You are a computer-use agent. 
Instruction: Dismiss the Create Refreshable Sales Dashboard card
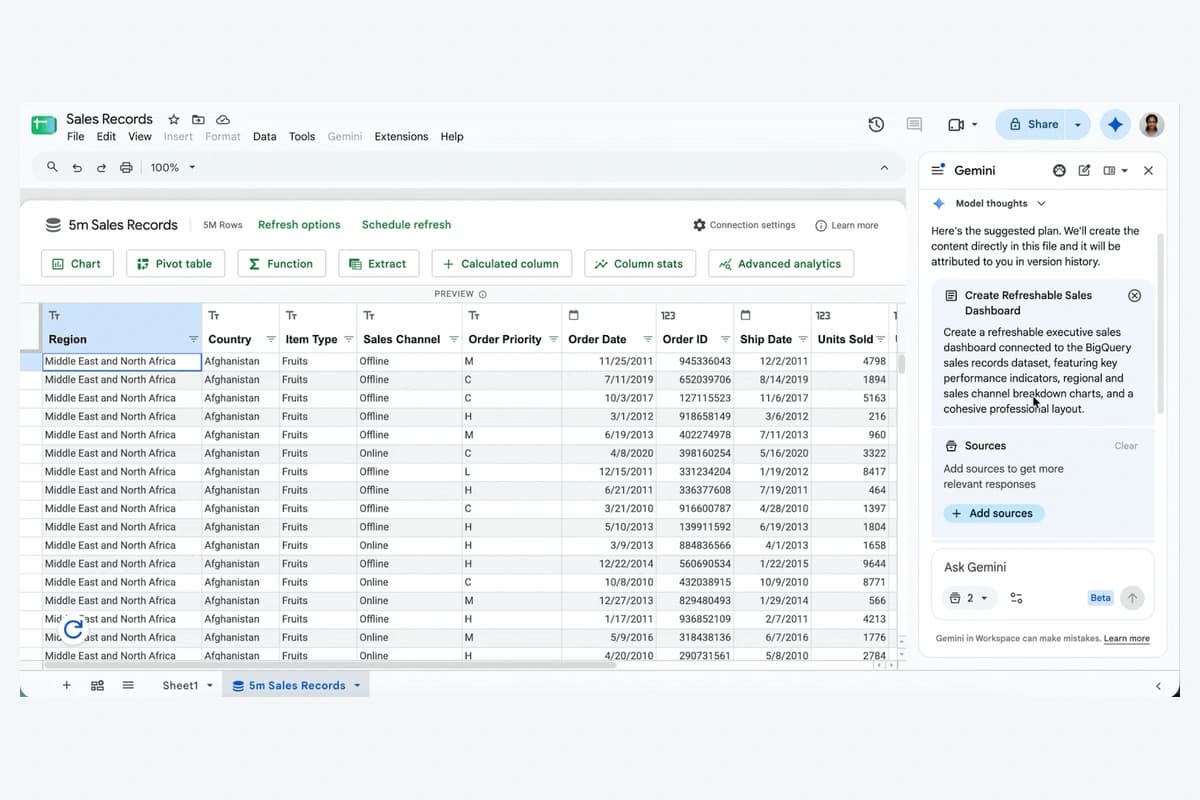1134,296
